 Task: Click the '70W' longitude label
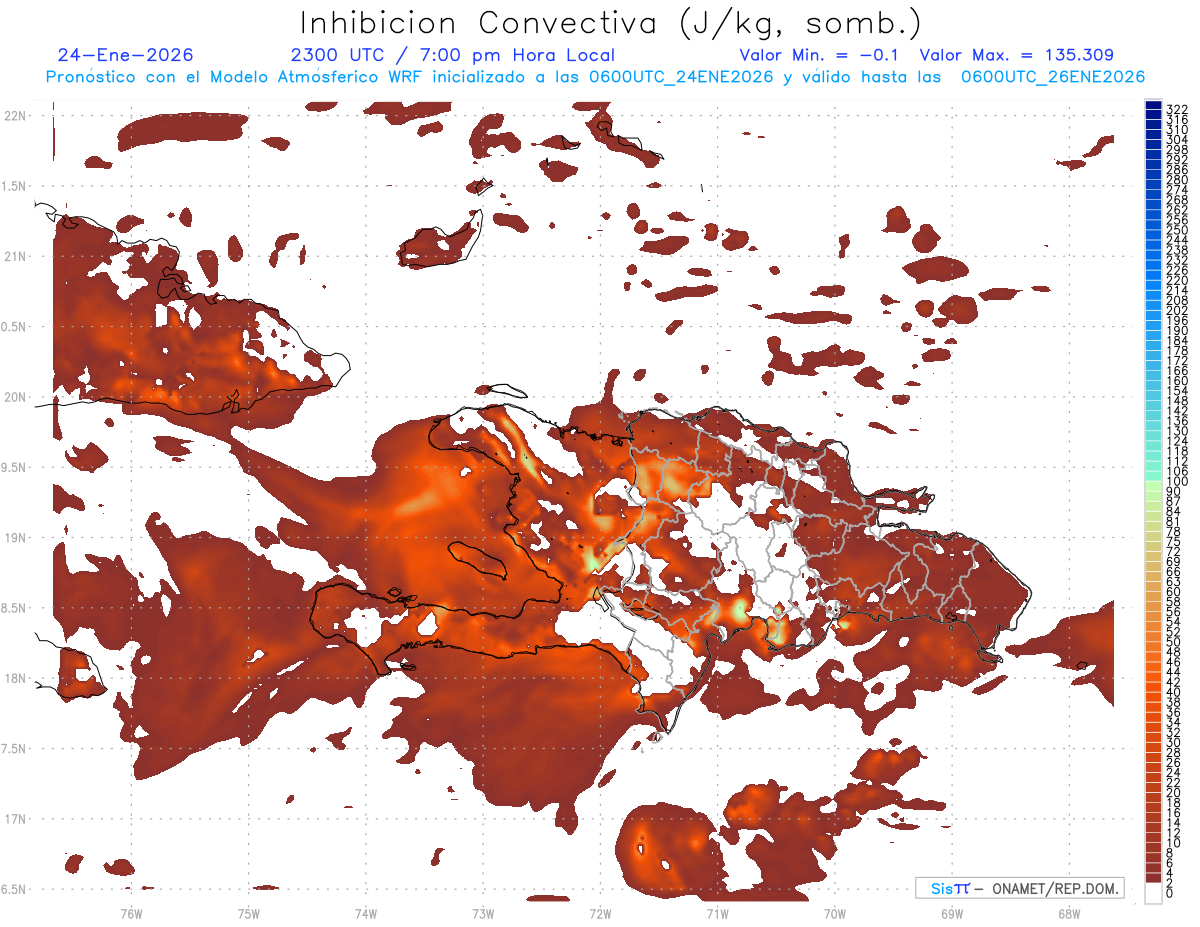834,913
